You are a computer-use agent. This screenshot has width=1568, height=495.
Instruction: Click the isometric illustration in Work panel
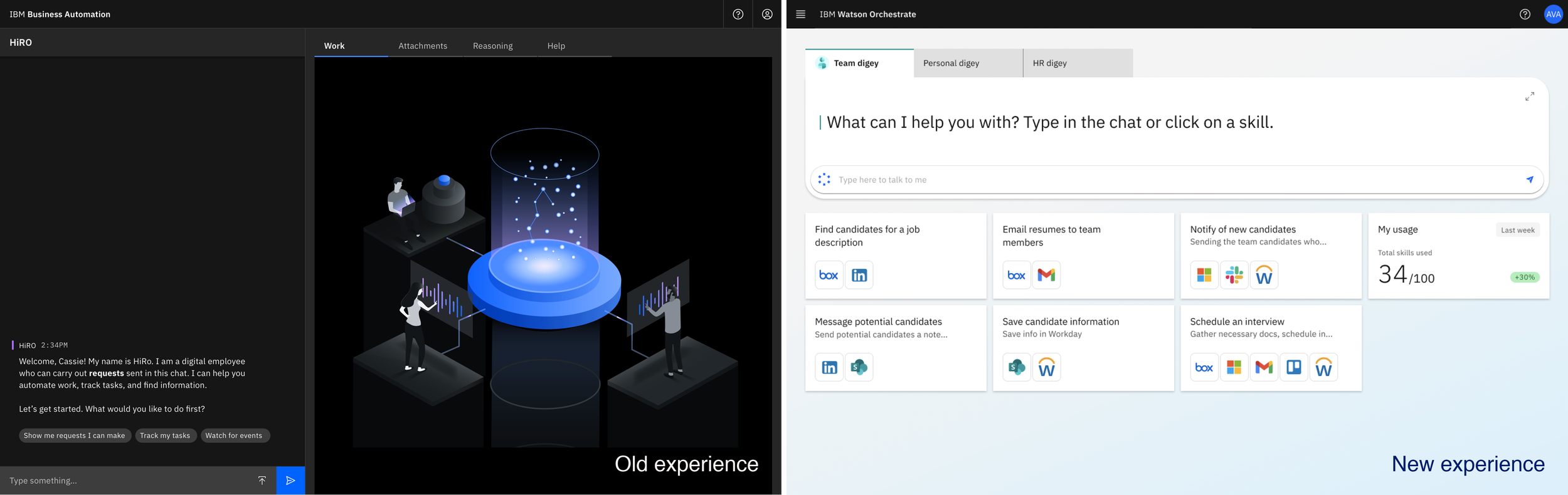tap(544, 288)
